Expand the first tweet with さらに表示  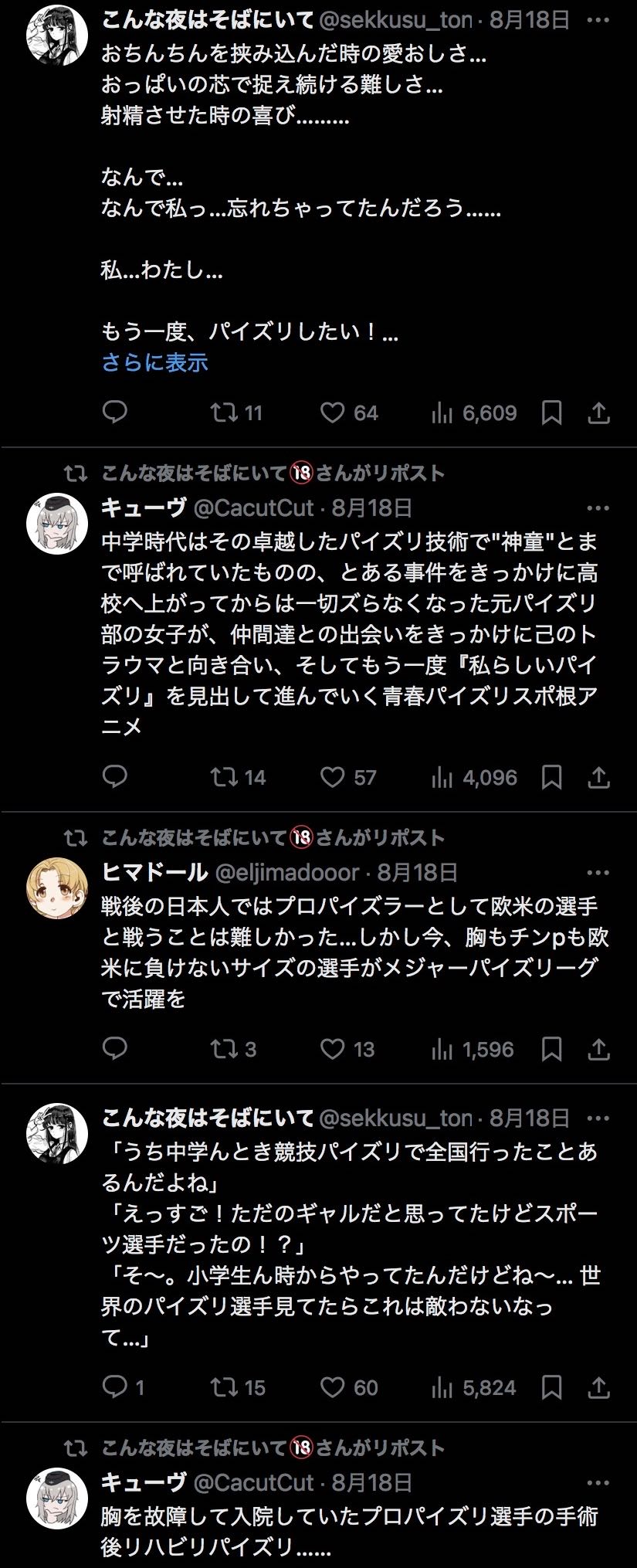point(155,362)
